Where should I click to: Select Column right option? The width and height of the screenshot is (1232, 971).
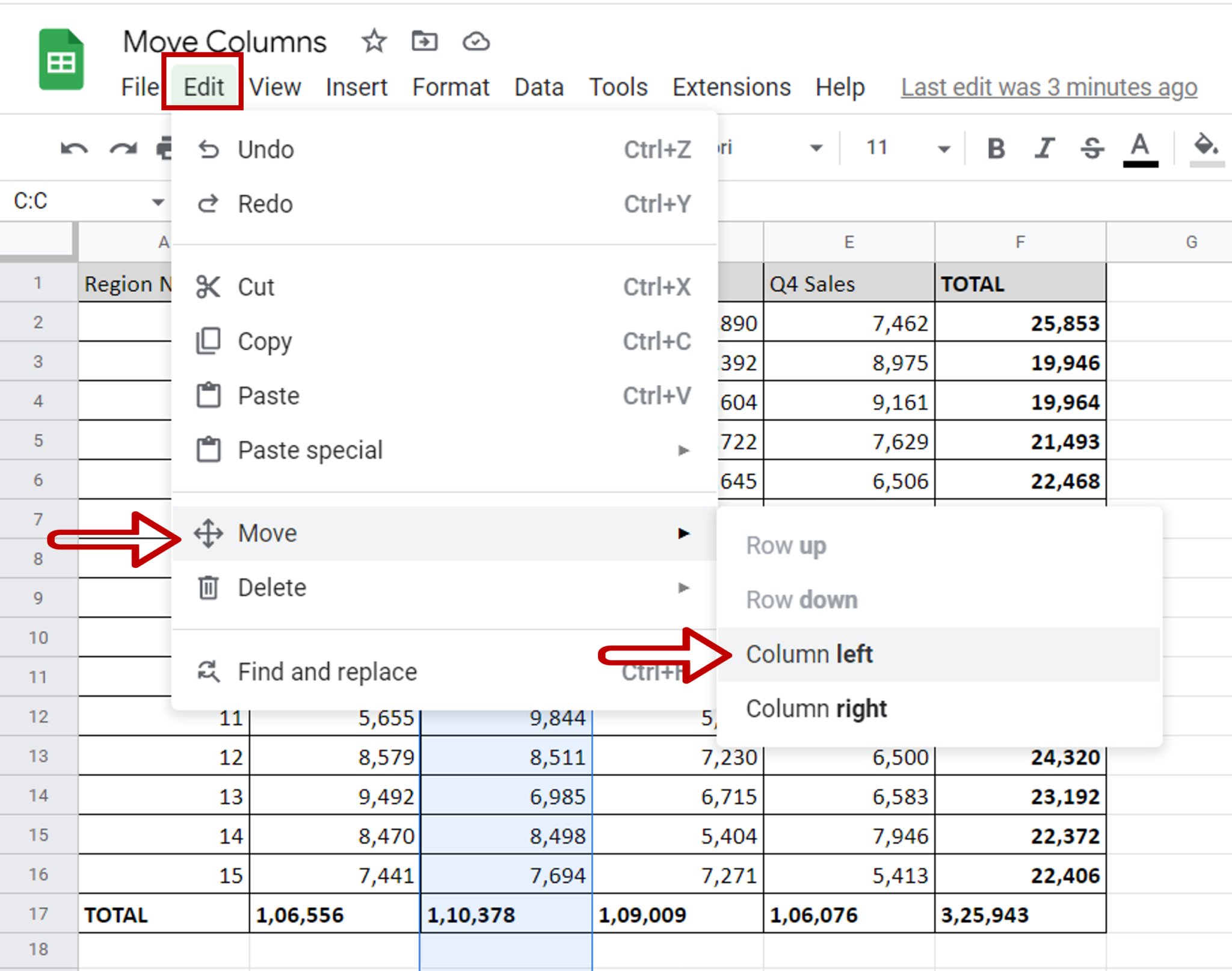[x=939, y=709]
